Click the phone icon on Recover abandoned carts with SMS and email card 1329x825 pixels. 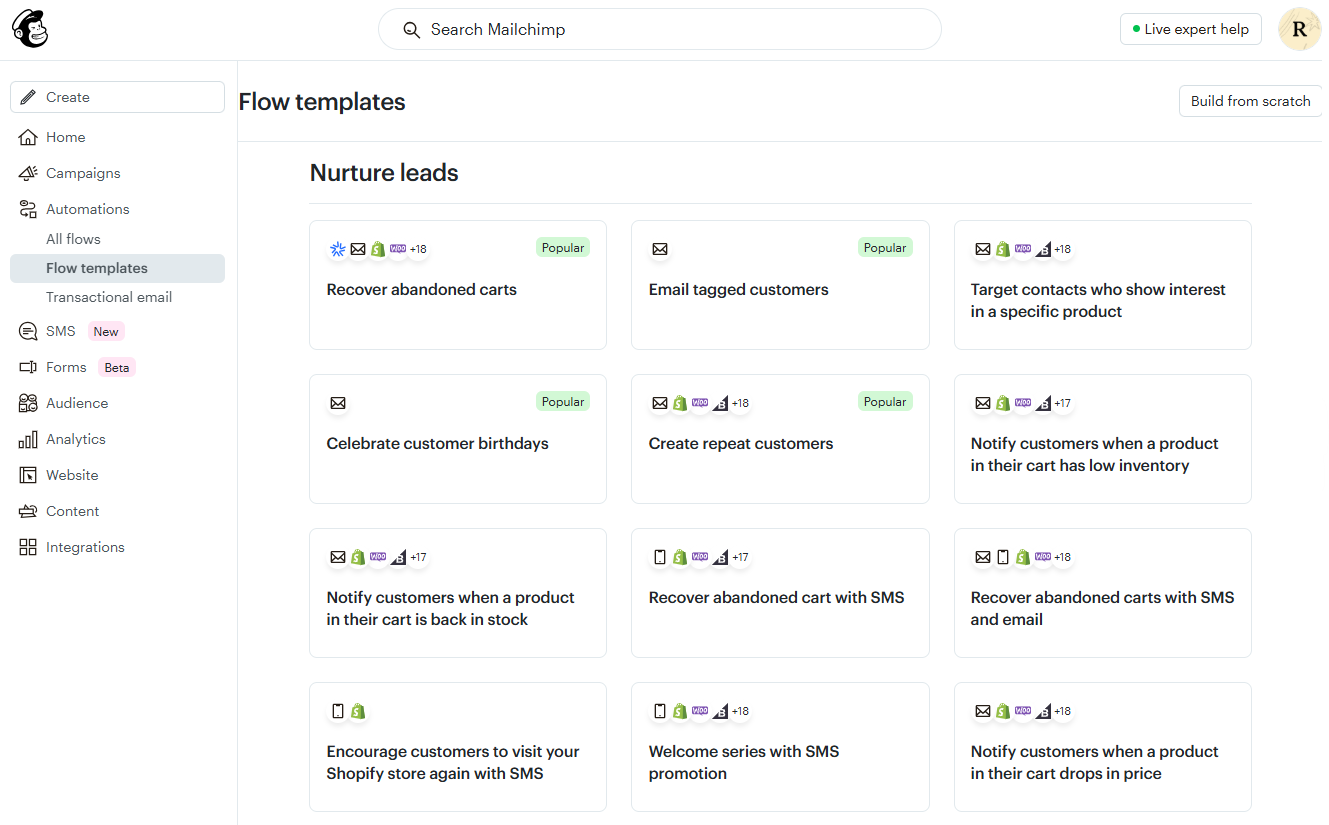1003,557
